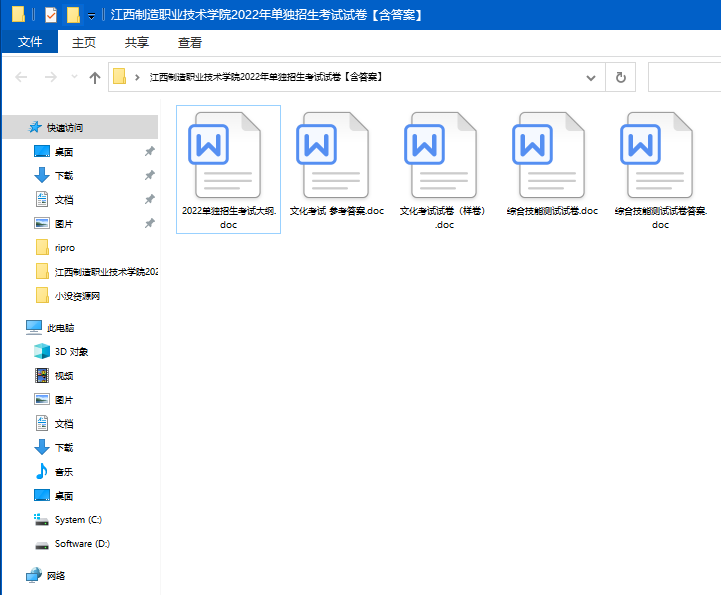The width and height of the screenshot is (721, 595).
Task: Switch to the 共享 tab
Action: click(137, 42)
